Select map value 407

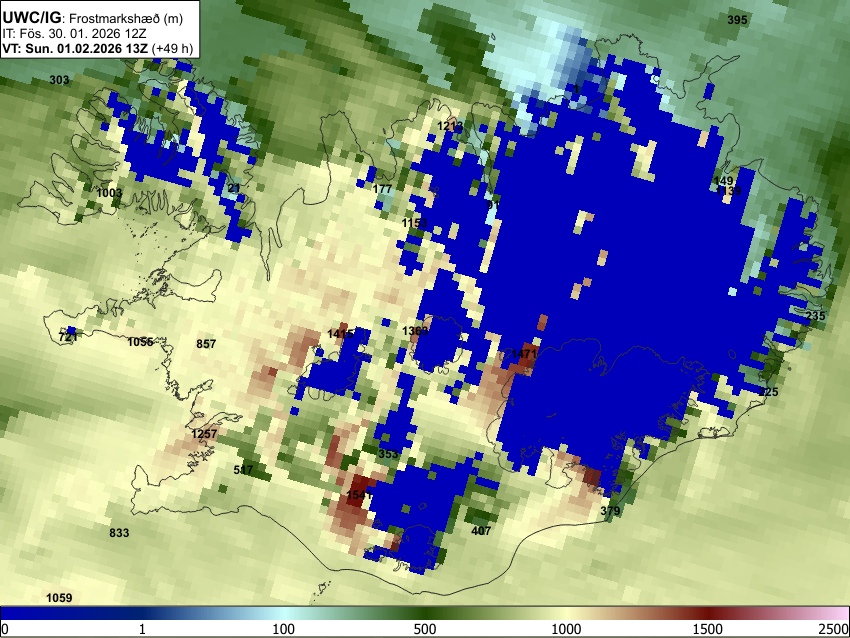pyautogui.click(x=481, y=531)
